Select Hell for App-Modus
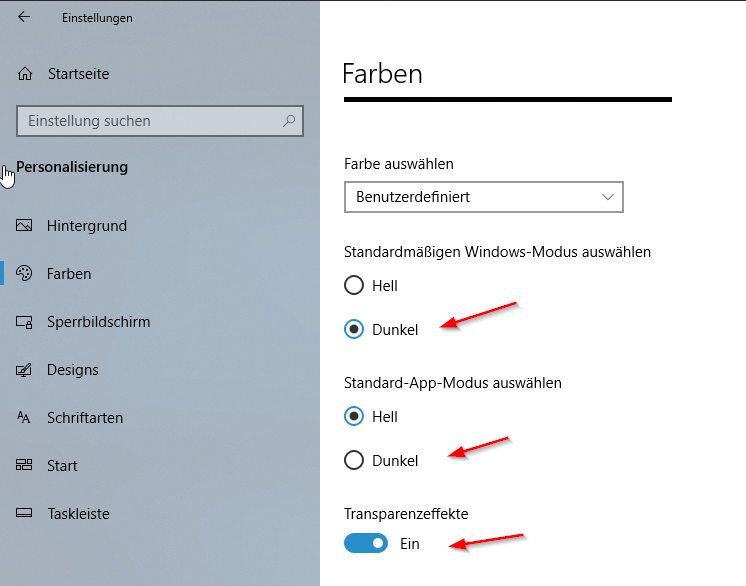 pyautogui.click(x=354, y=416)
